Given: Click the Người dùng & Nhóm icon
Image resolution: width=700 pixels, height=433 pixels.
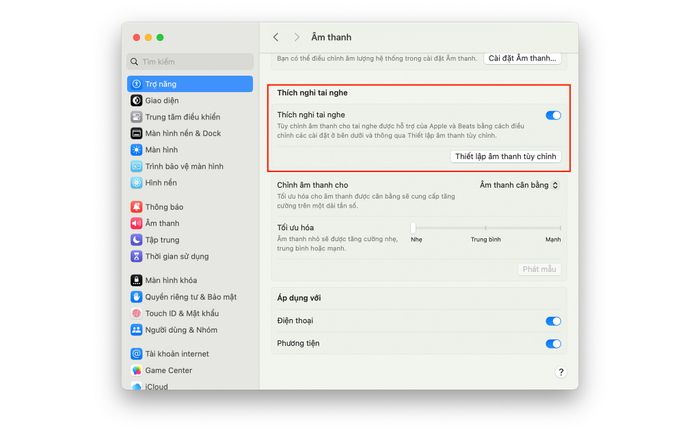Looking at the screenshot, I should (x=137, y=330).
